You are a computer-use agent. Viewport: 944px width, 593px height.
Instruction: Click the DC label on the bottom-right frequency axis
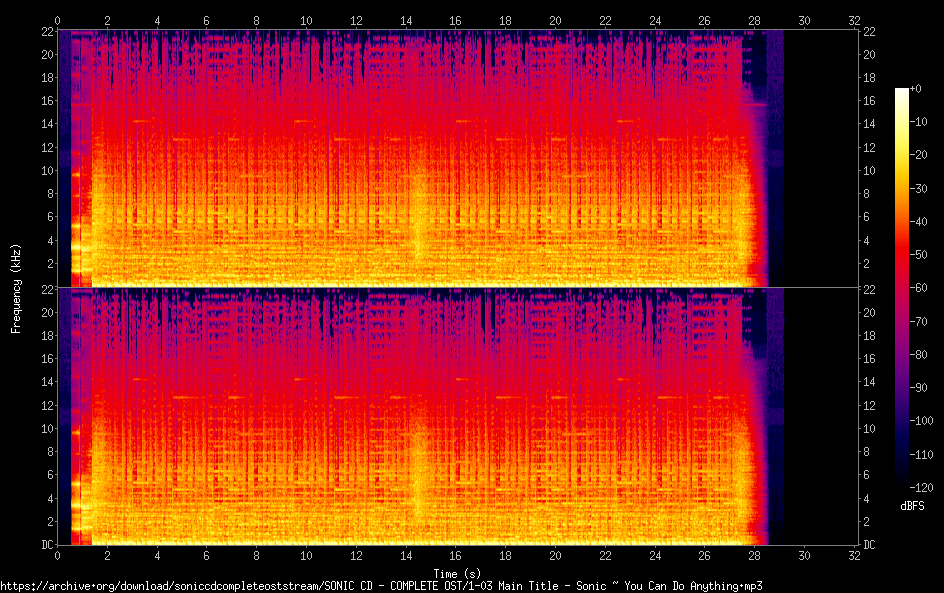pyautogui.click(x=869, y=545)
